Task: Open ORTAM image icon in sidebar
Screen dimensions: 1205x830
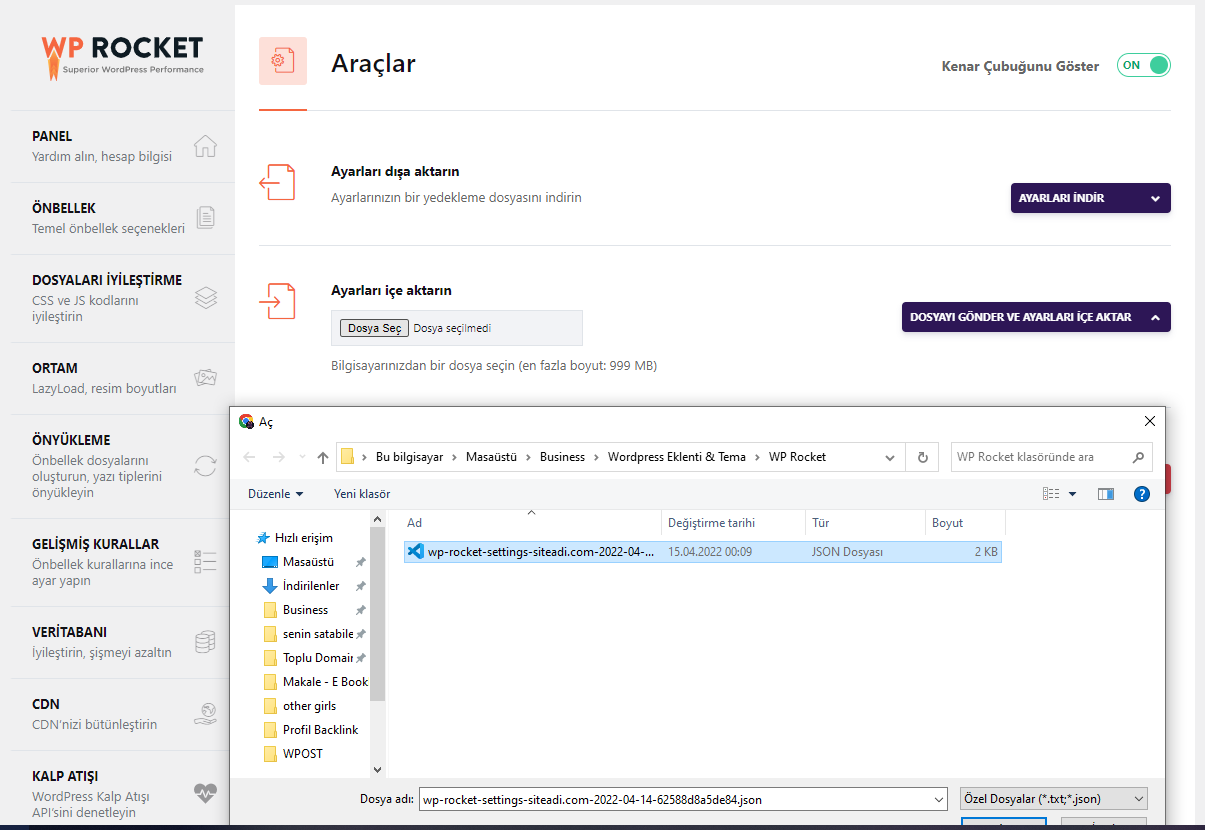Action: [x=205, y=378]
